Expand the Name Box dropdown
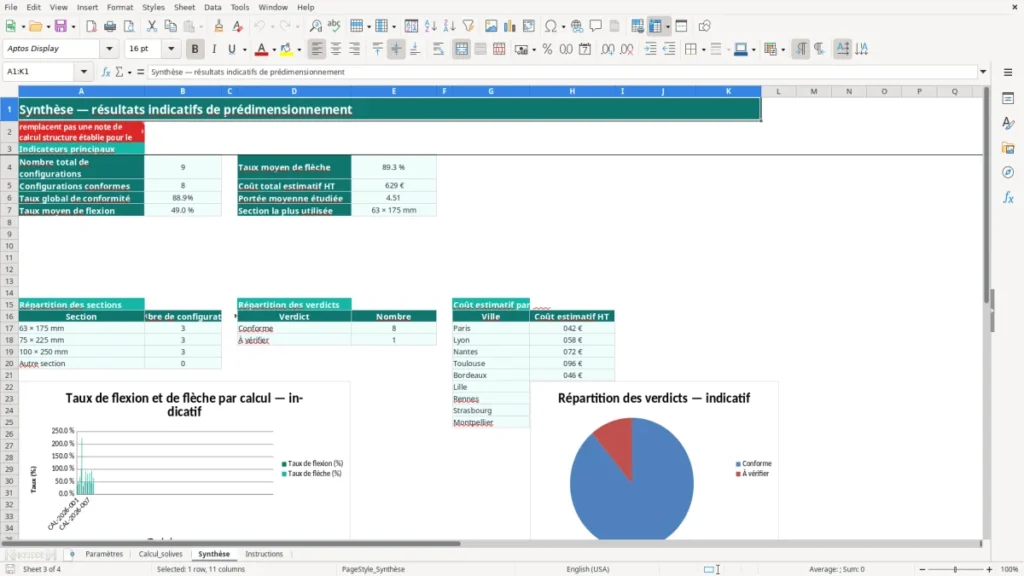 click(x=84, y=72)
